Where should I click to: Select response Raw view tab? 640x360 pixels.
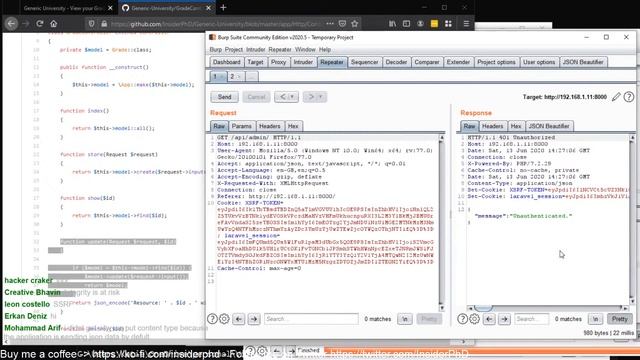tap(469, 126)
